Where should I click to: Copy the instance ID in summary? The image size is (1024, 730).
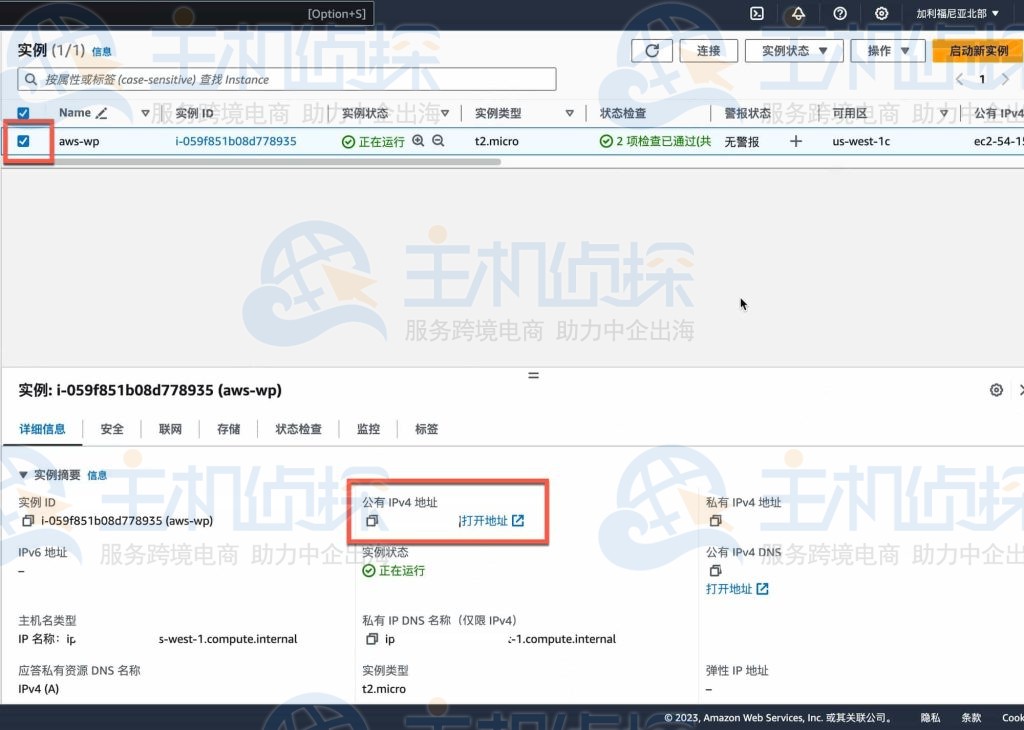pyautogui.click(x=27, y=521)
